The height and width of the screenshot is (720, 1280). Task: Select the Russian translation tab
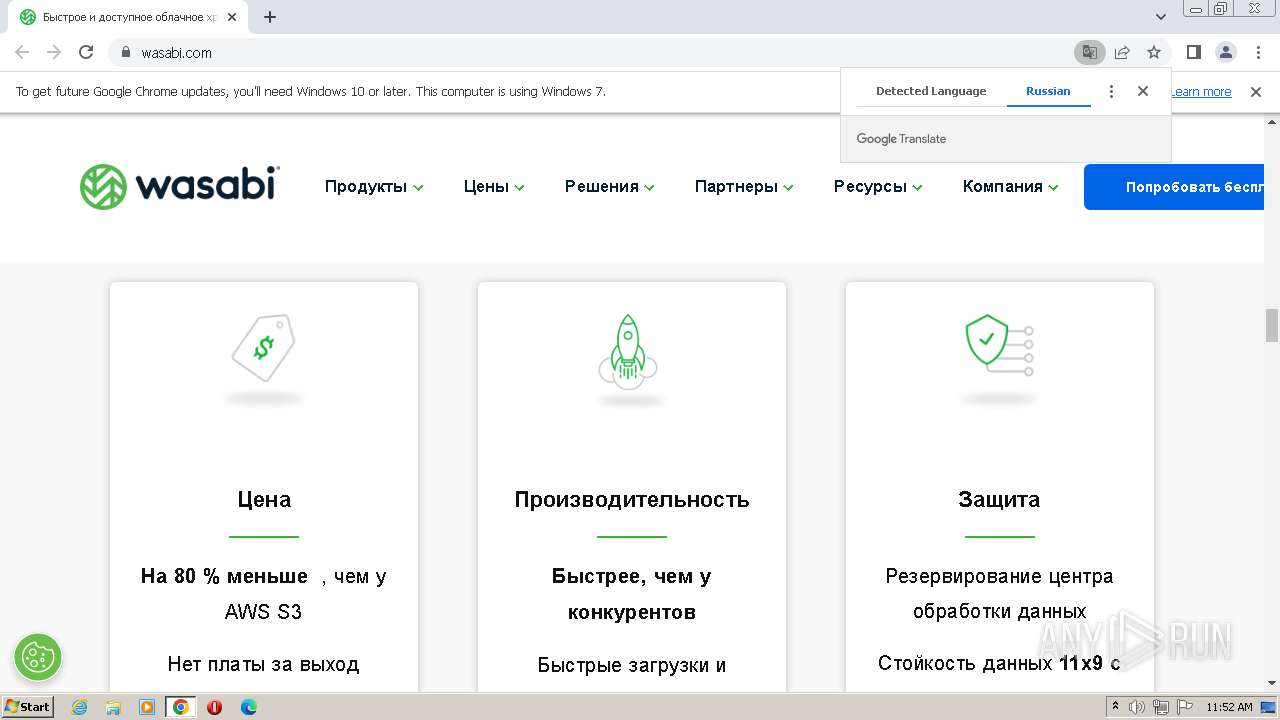(x=1048, y=91)
